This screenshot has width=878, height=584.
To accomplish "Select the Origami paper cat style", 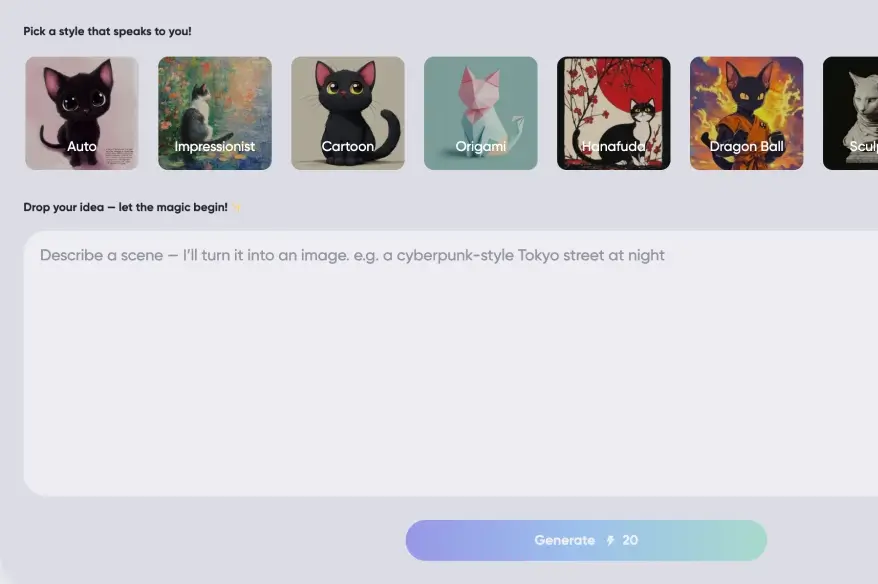I will tap(480, 113).
